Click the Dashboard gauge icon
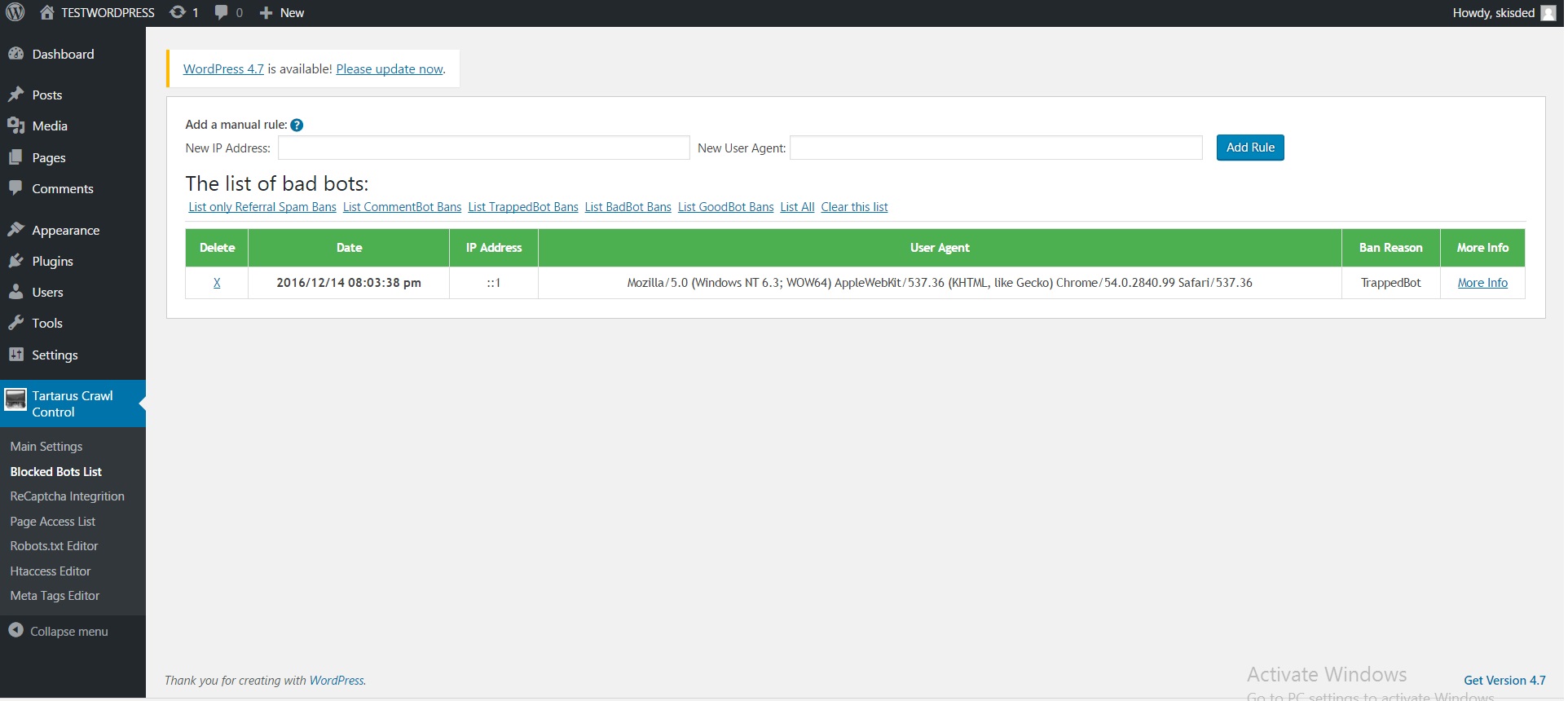Viewport: 1568px width, 701px height. coord(15,54)
